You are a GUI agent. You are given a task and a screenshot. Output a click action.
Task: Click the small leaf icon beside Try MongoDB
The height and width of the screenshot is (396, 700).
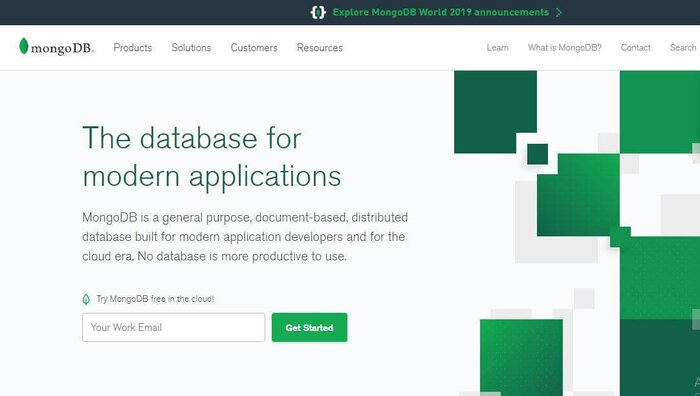(86, 299)
